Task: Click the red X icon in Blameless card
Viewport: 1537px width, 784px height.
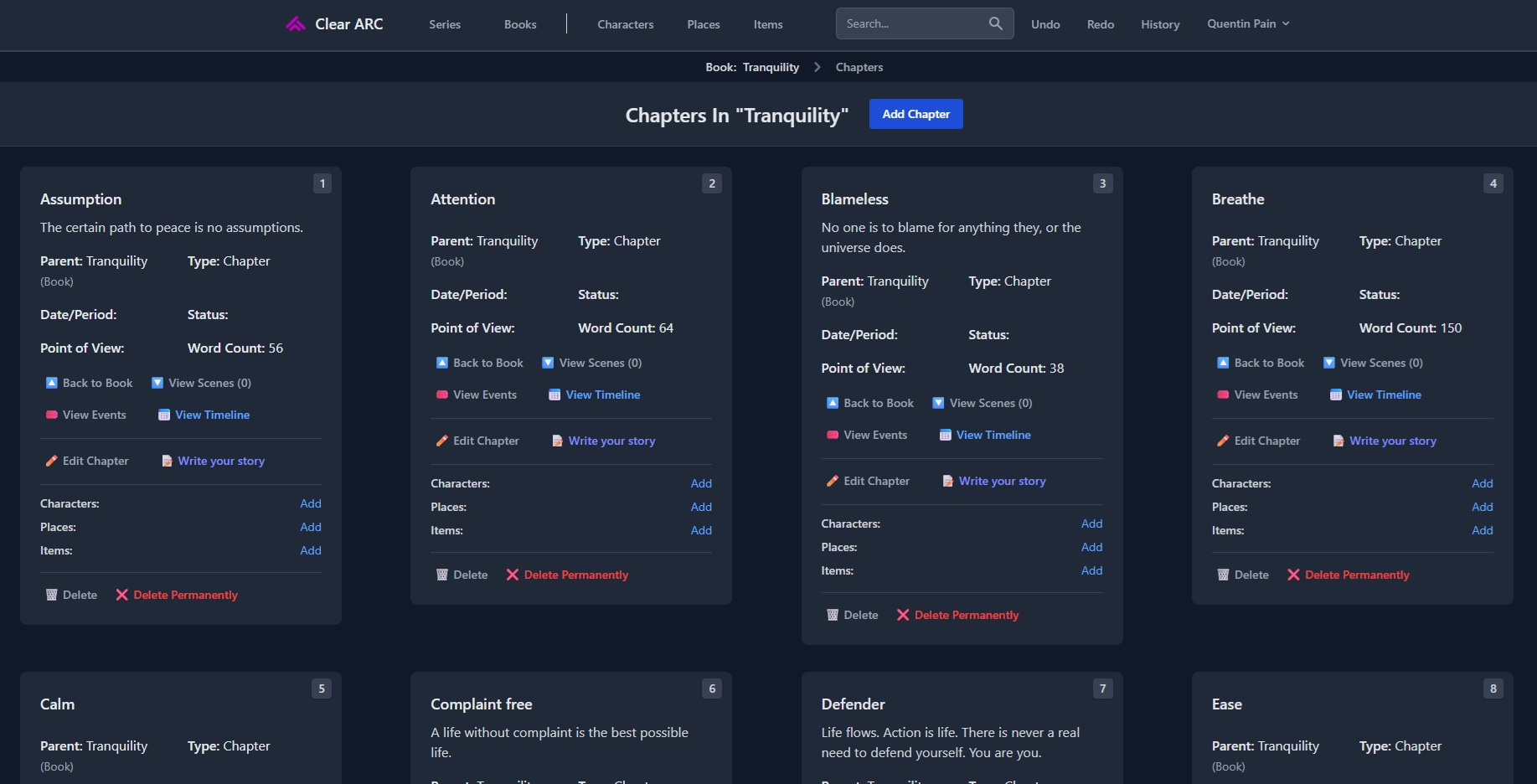Action: 903,615
